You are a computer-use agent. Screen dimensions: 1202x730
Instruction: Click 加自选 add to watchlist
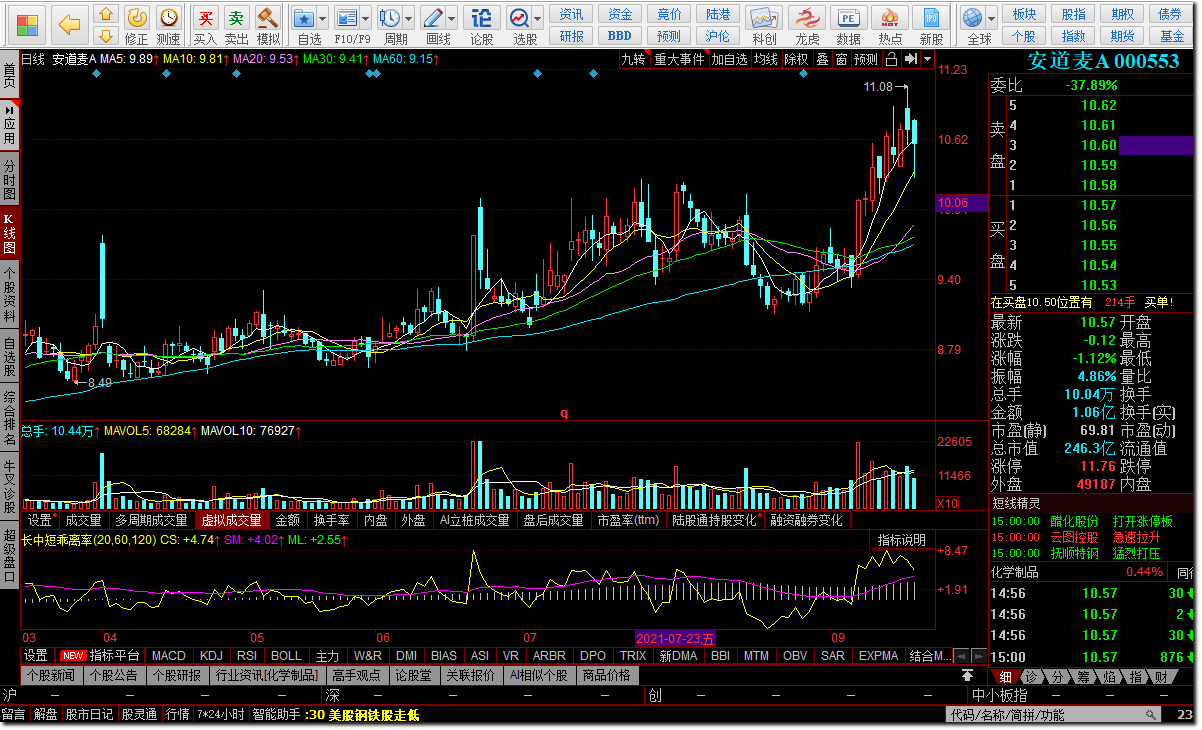click(730, 59)
